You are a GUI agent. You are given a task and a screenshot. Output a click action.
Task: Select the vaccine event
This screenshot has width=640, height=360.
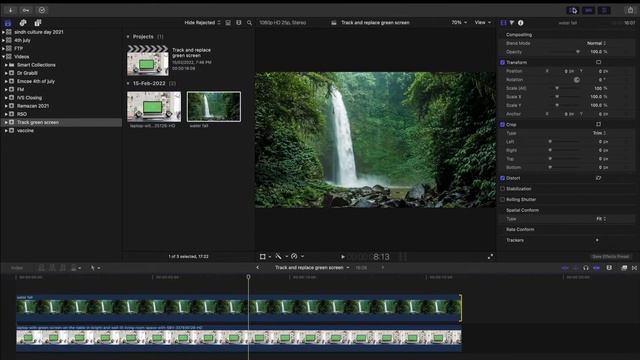(25, 131)
